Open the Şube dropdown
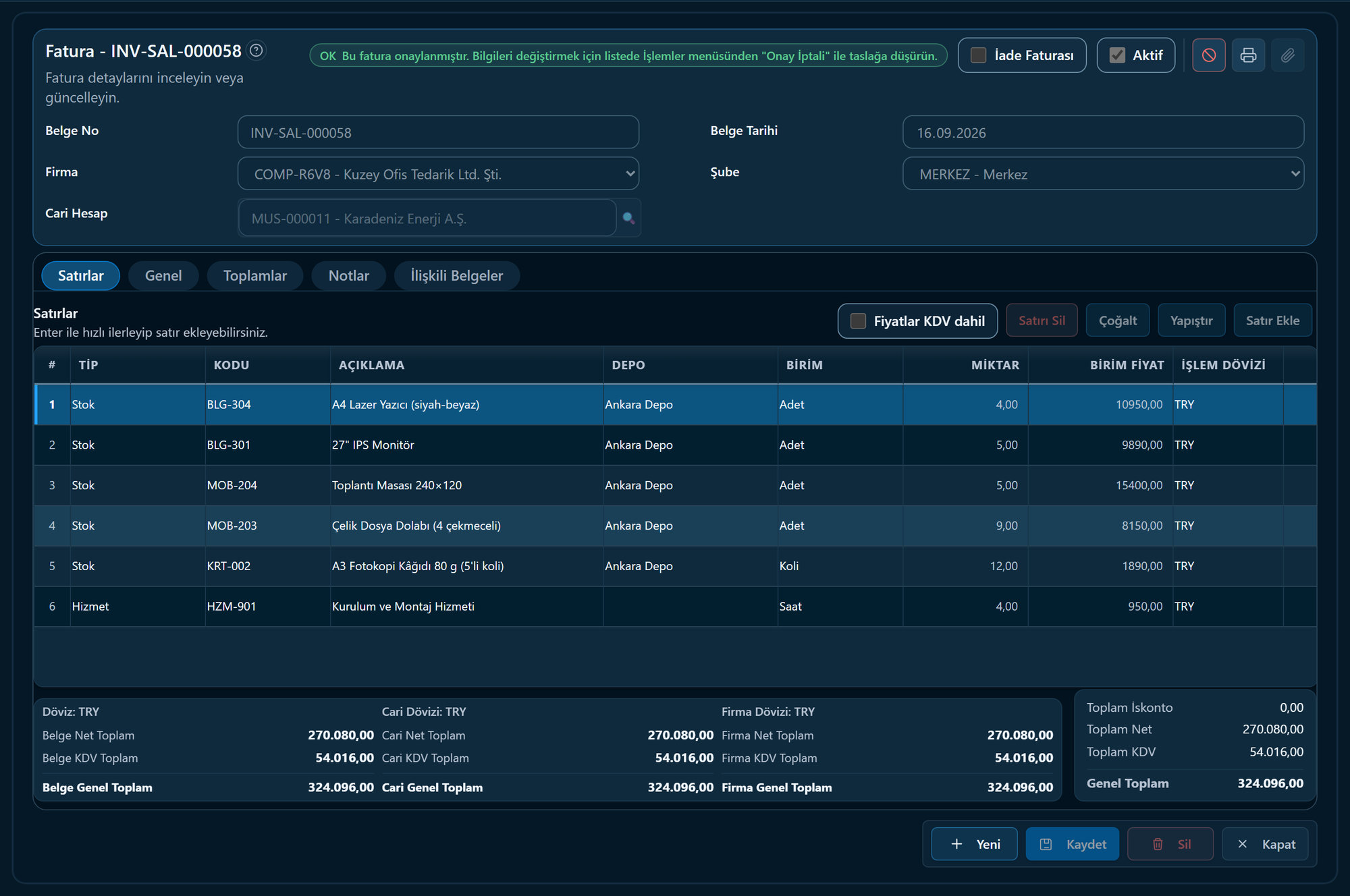 point(1103,174)
